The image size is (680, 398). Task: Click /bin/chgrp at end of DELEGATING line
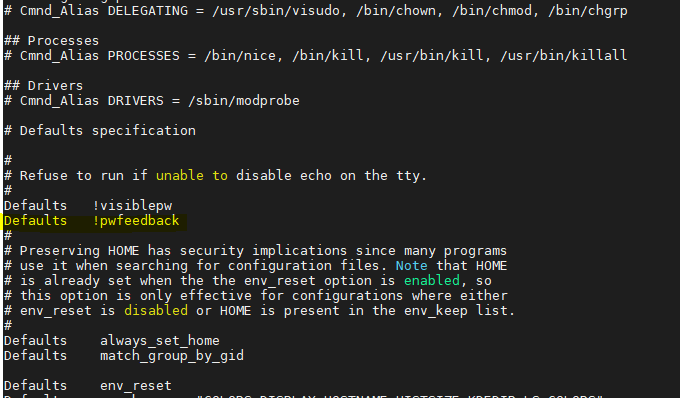(x=588, y=10)
